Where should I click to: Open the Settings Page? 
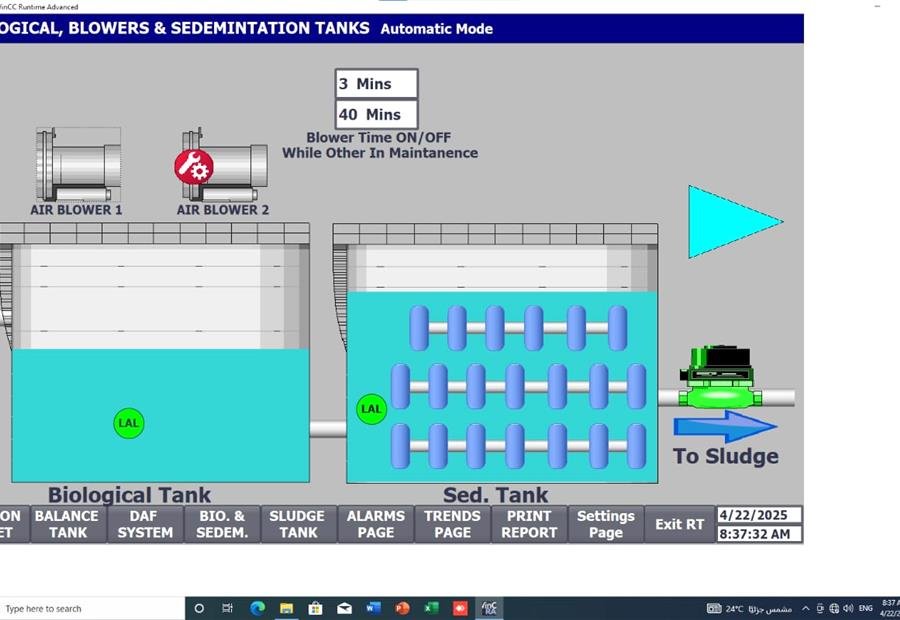(606, 524)
